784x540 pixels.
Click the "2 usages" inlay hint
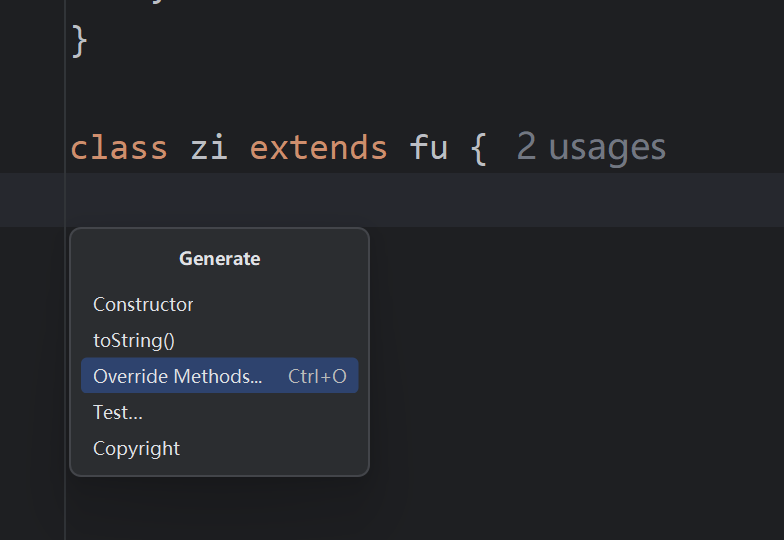click(590, 148)
